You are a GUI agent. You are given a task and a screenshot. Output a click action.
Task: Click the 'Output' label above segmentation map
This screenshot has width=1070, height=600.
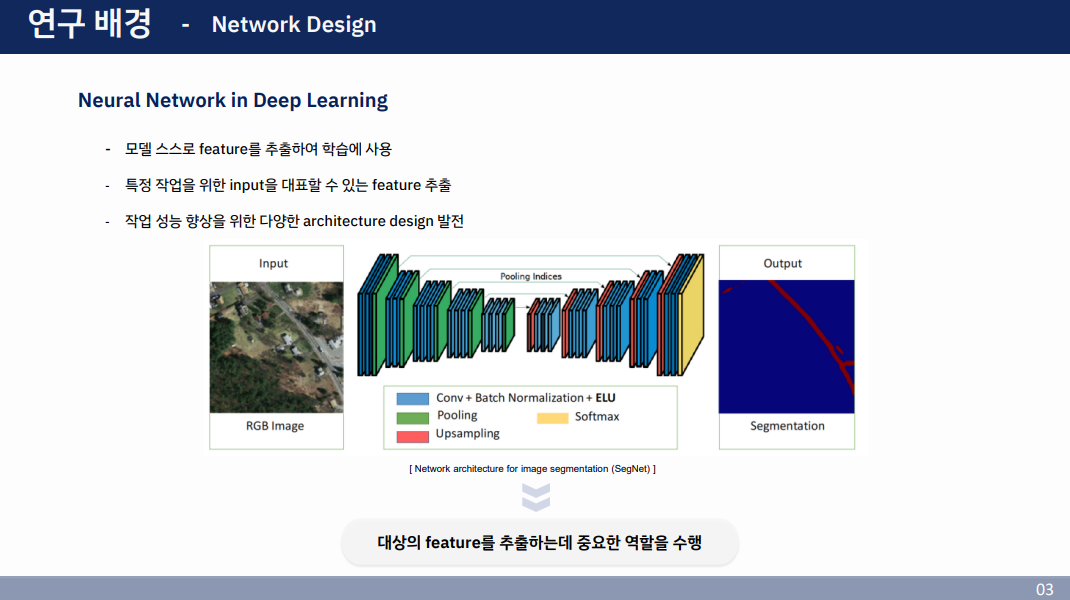783,263
